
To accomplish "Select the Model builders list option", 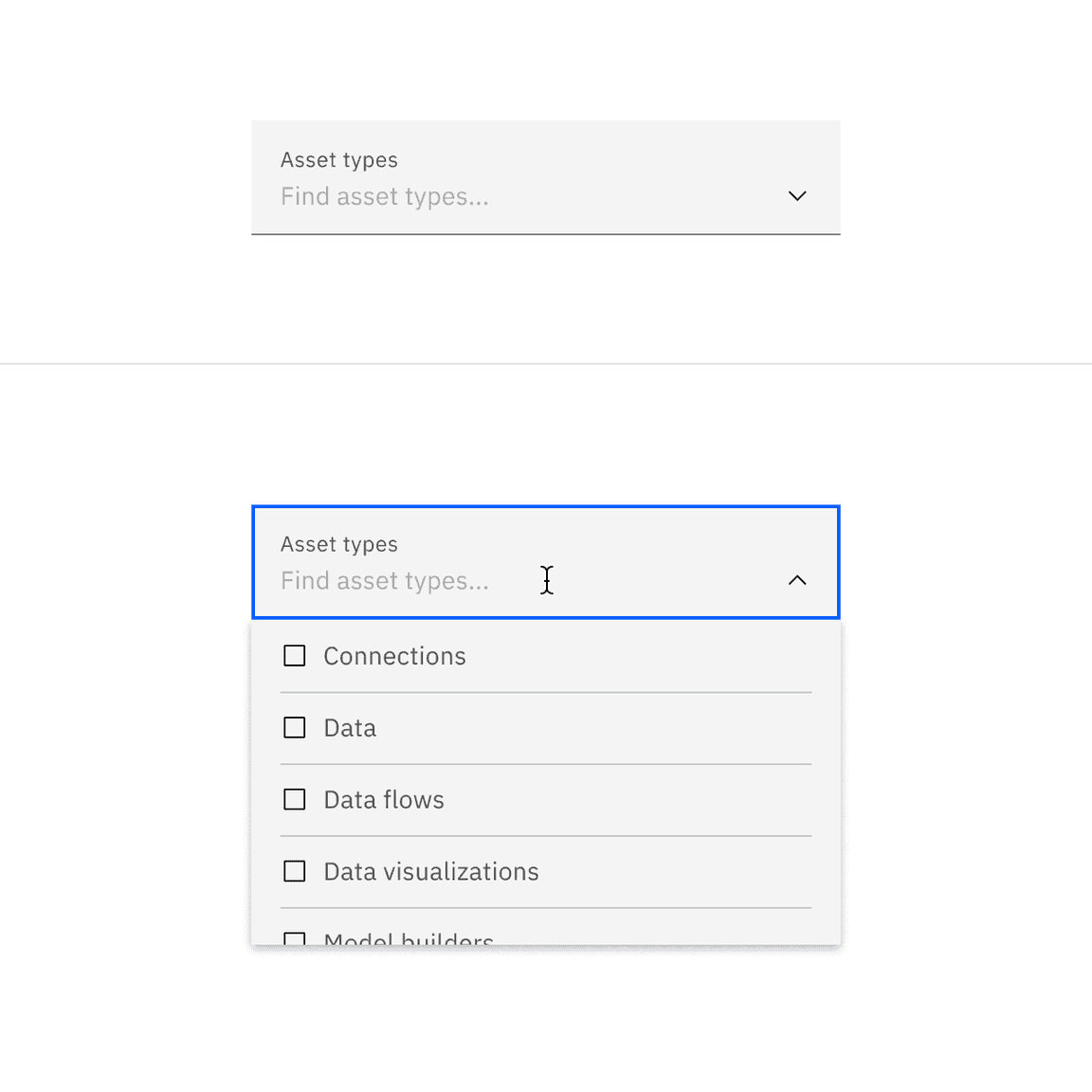I will tap(409, 938).
